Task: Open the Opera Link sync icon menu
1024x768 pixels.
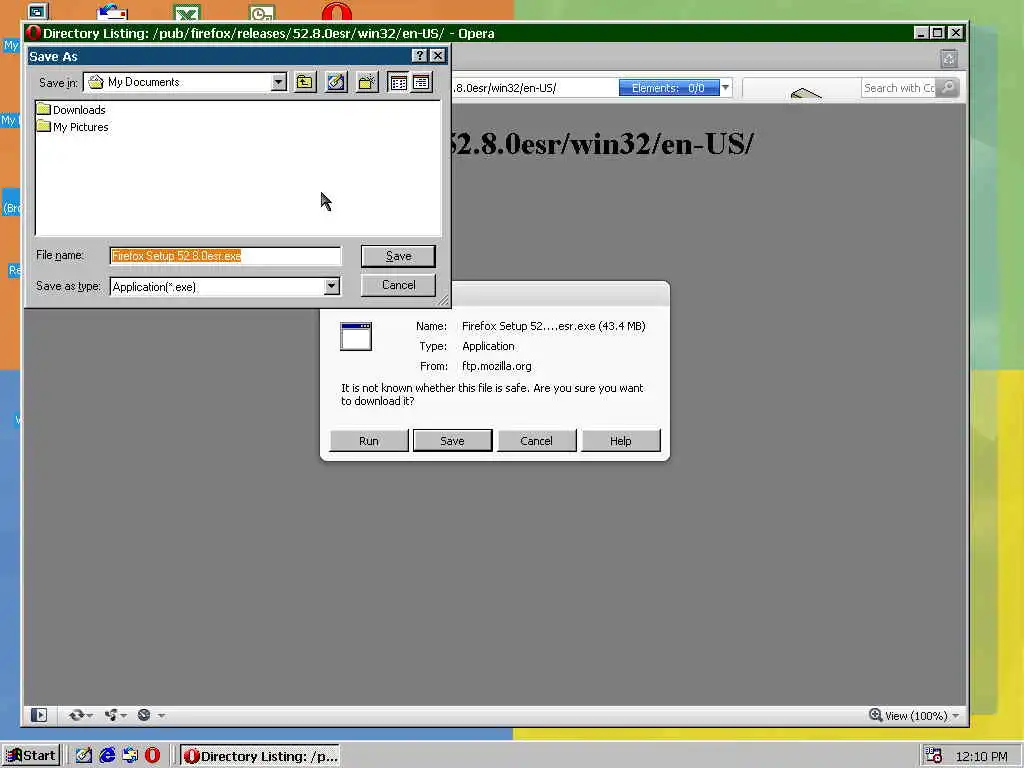Action: [80, 715]
